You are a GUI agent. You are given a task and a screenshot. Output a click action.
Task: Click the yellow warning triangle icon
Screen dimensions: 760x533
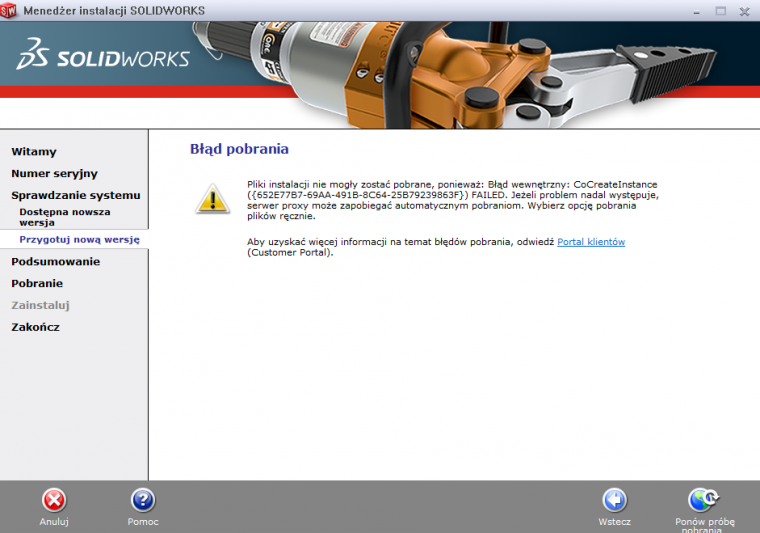point(212,199)
